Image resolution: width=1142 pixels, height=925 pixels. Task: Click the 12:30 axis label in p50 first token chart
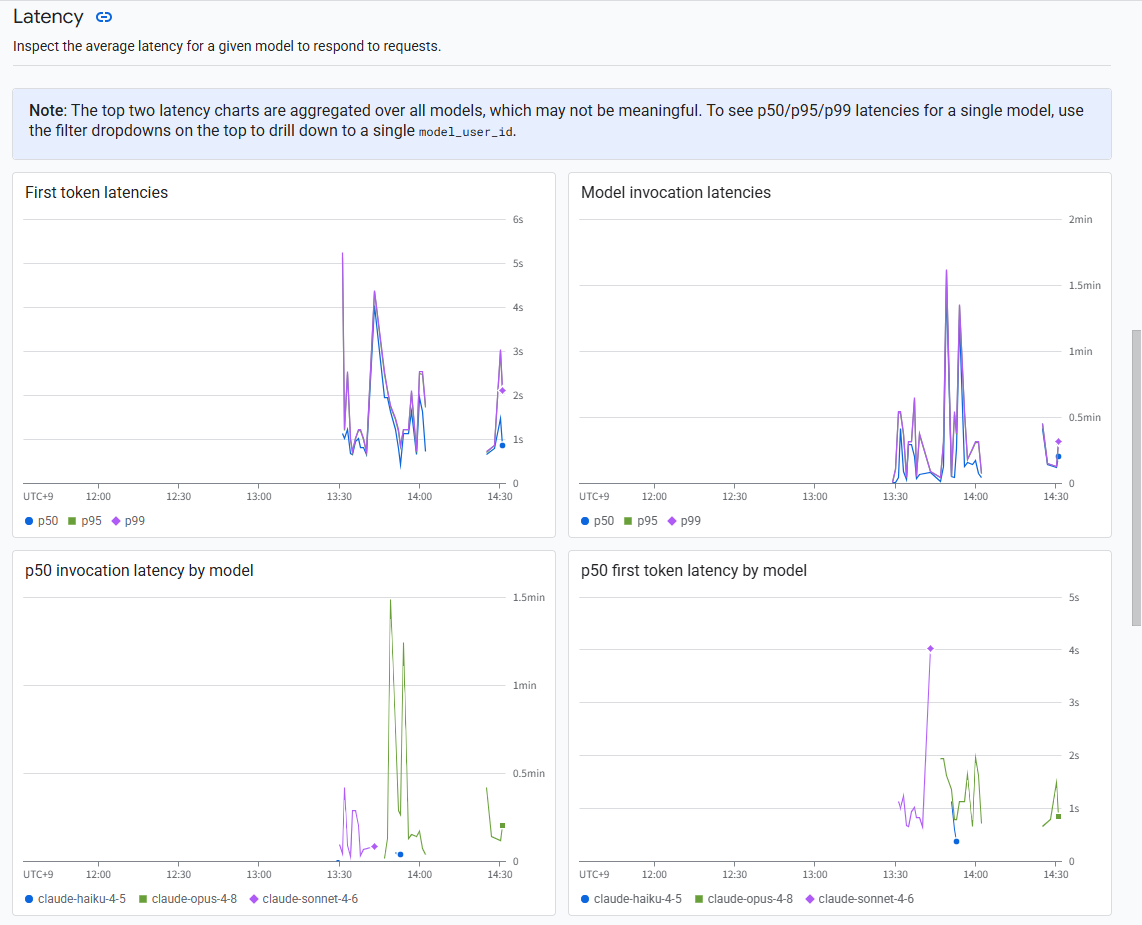pos(734,875)
